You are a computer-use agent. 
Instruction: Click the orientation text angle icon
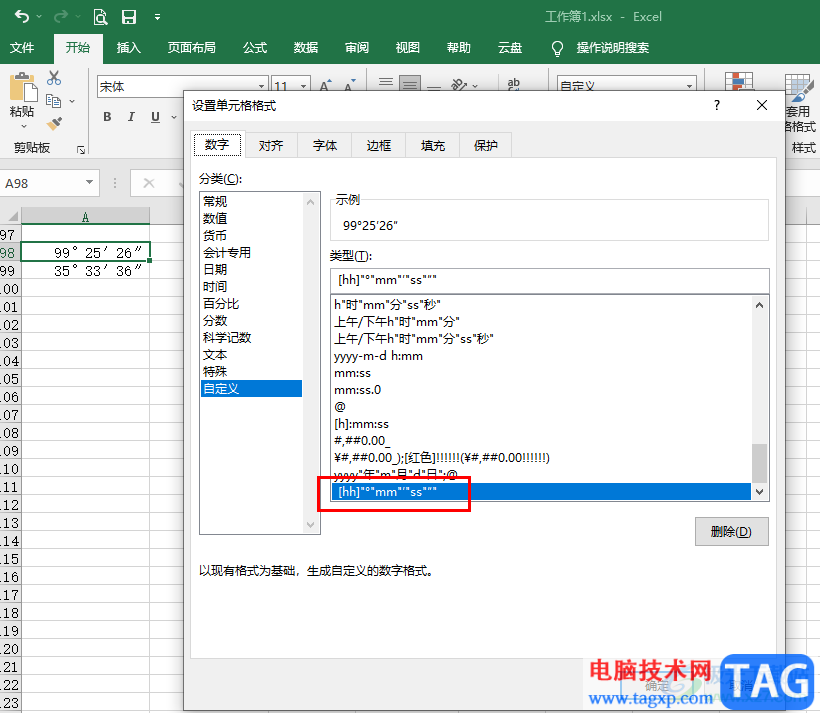click(x=460, y=84)
